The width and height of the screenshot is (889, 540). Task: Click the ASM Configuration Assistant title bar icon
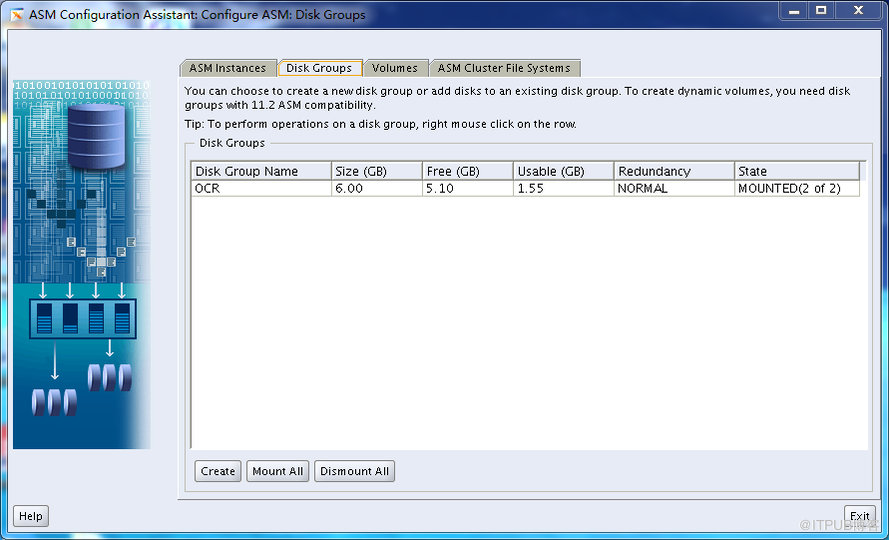coord(17,14)
